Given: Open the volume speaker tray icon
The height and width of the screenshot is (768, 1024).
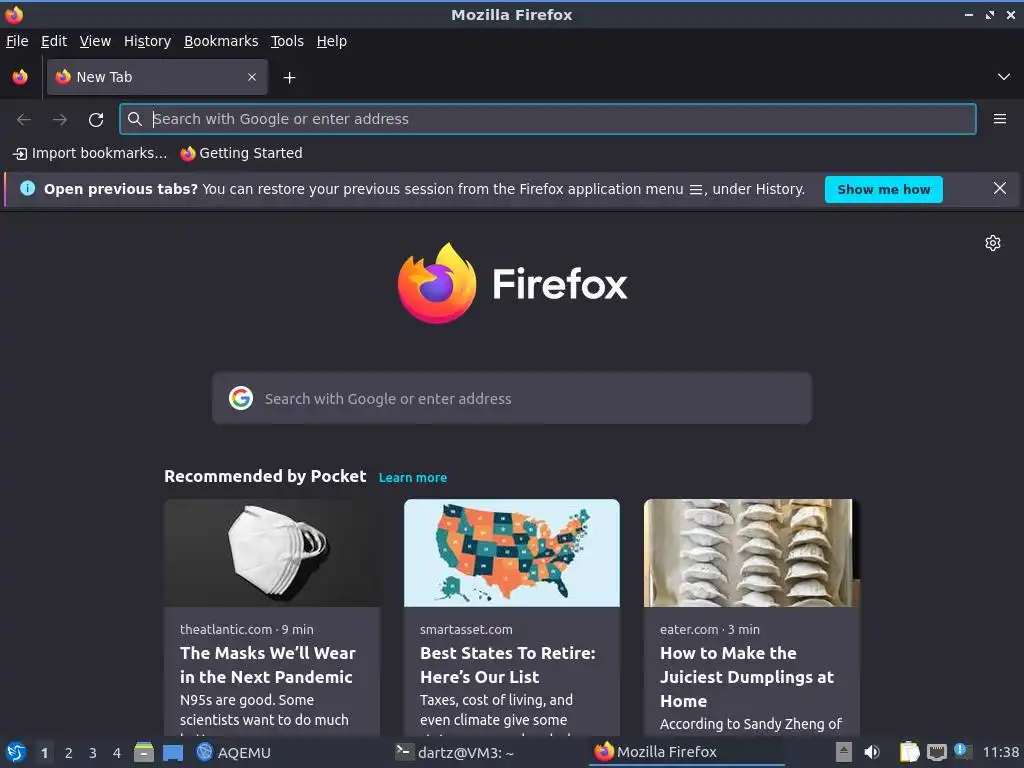Looking at the screenshot, I should coord(872,752).
